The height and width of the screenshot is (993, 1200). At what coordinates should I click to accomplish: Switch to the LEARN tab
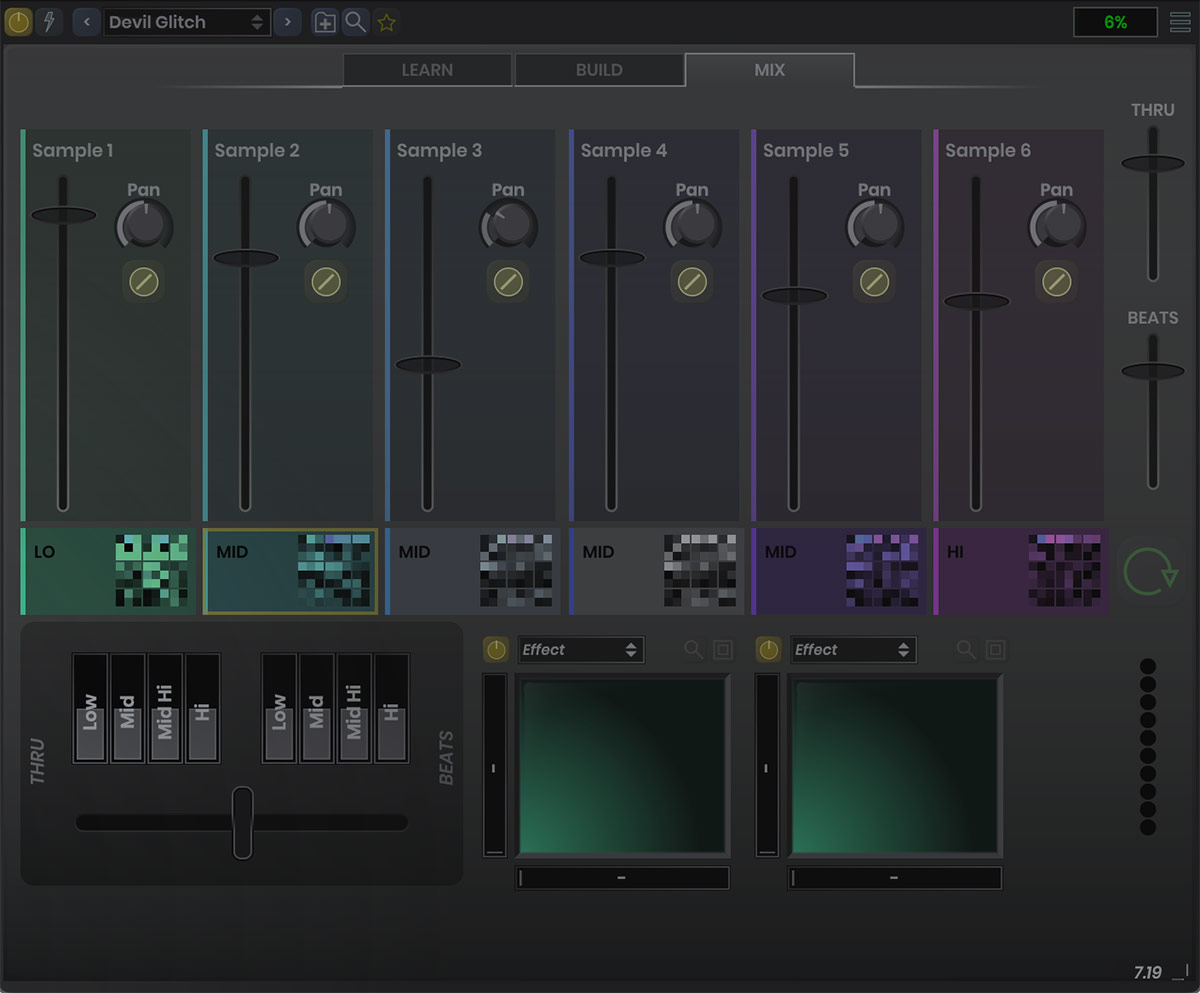427,69
